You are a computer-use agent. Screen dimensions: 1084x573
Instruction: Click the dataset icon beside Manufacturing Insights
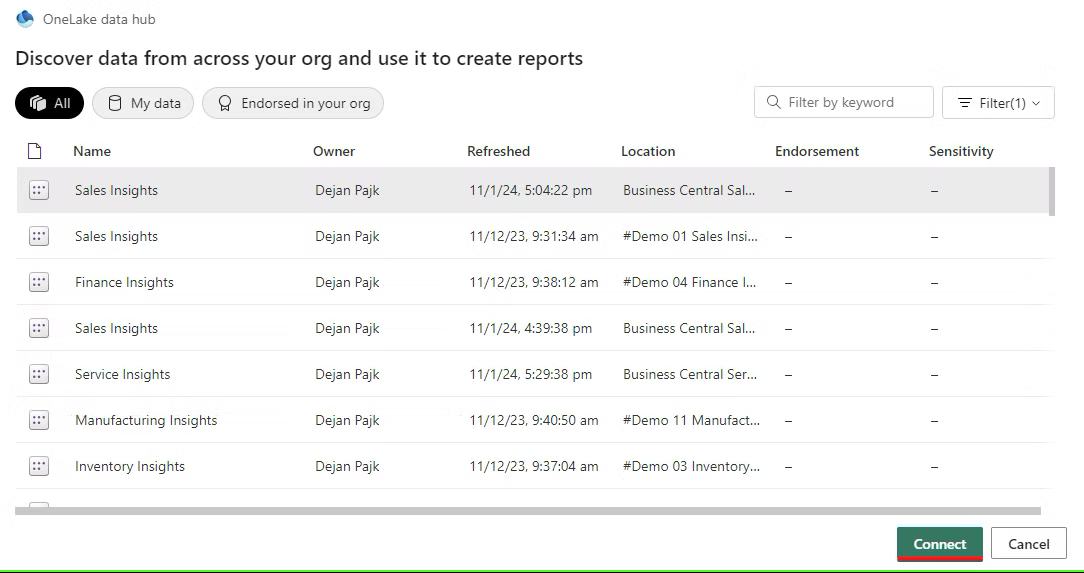click(39, 421)
